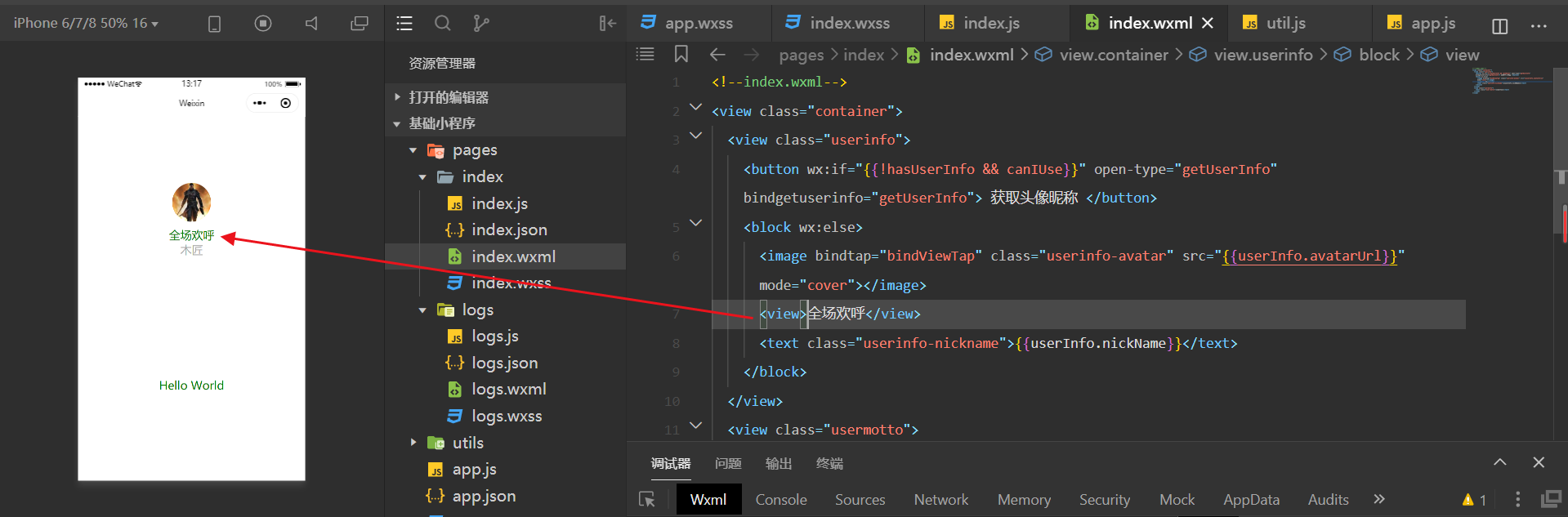Select the Network devtools tab
This screenshot has height=517, width=1568.
[941, 499]
